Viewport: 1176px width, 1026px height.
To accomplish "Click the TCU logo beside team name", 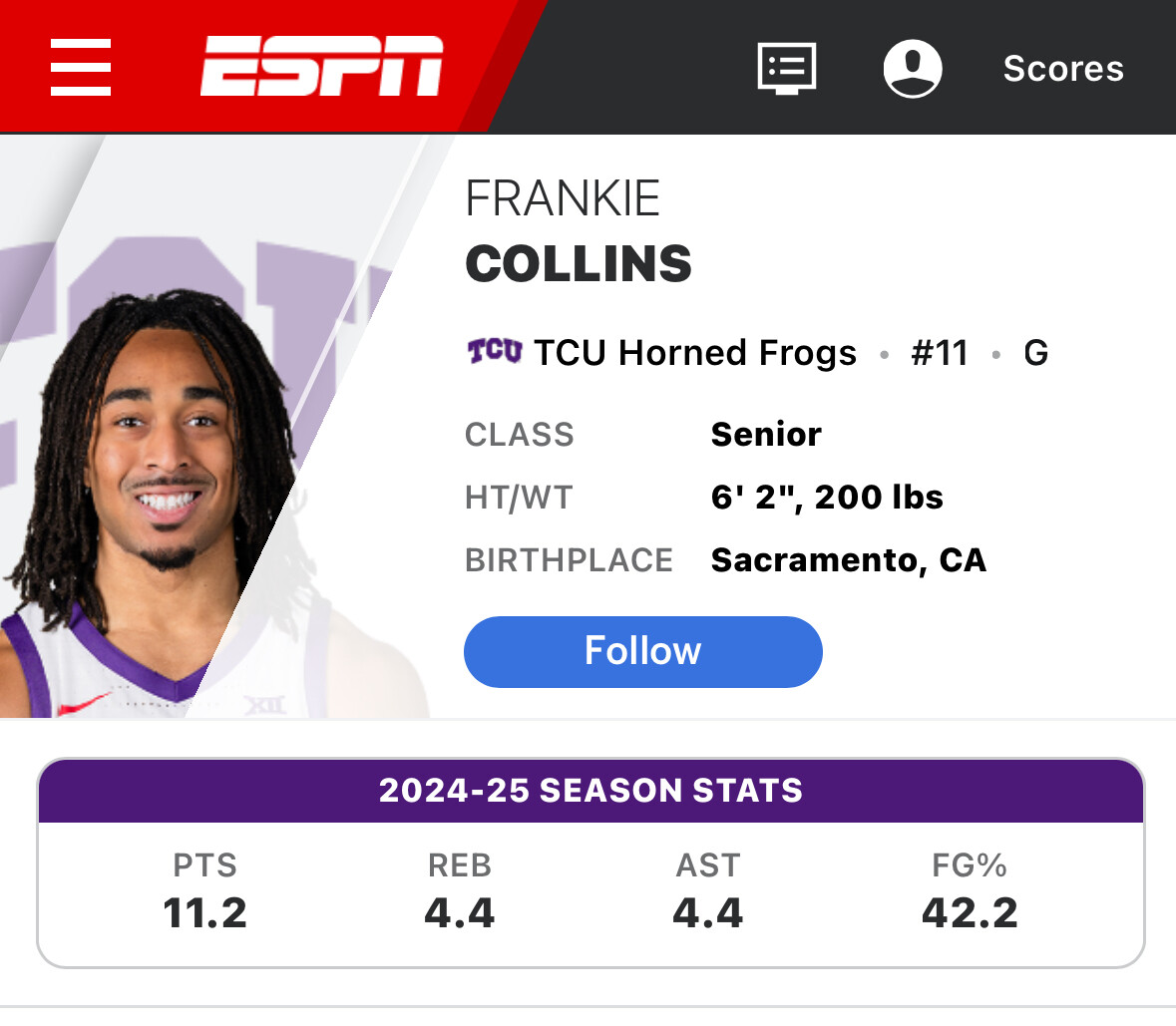I will pyautogui.click(x=495, y=352).
